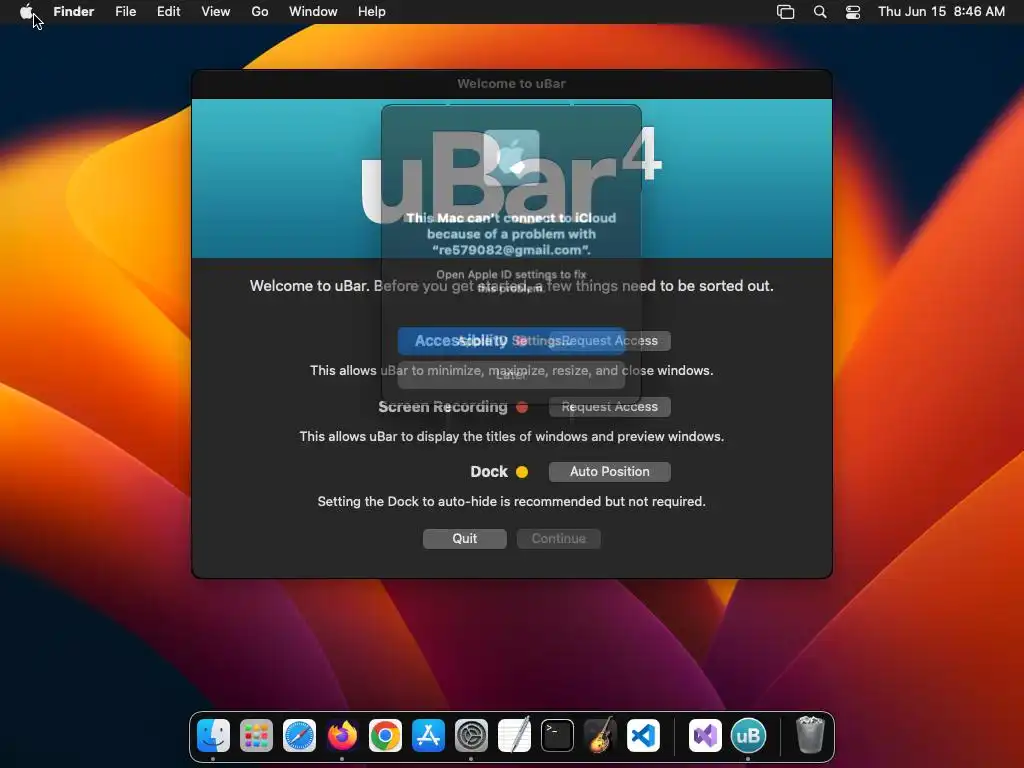Image resolution: width=1024 pixels, height=768 pixels.
Task: Launch Safari from the Dock
Action: coord(299,736)
